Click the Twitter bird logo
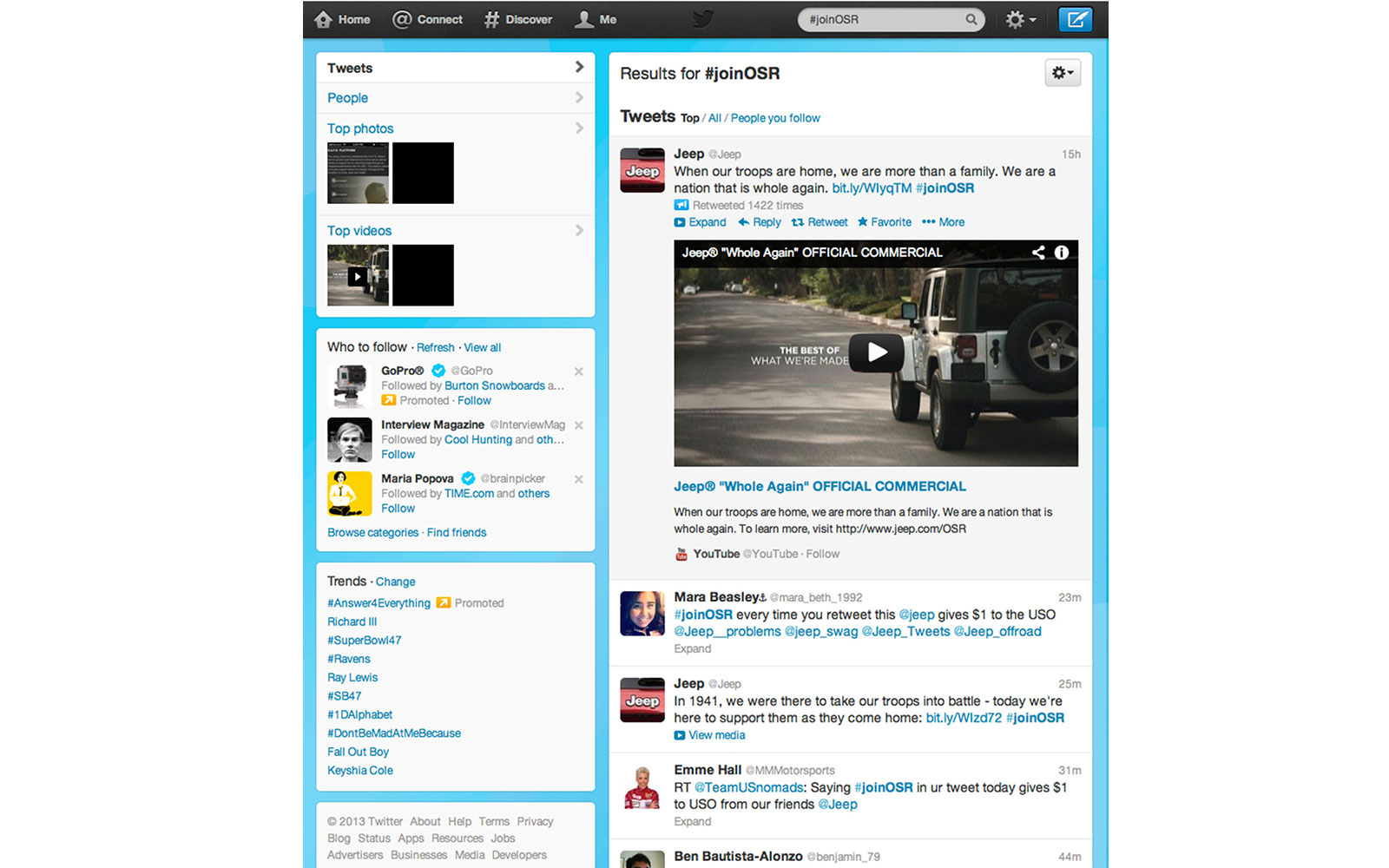 (x=702, y=19)
